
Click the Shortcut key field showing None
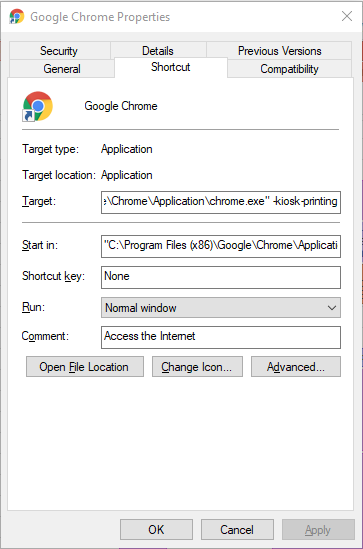tap(221, 277)
